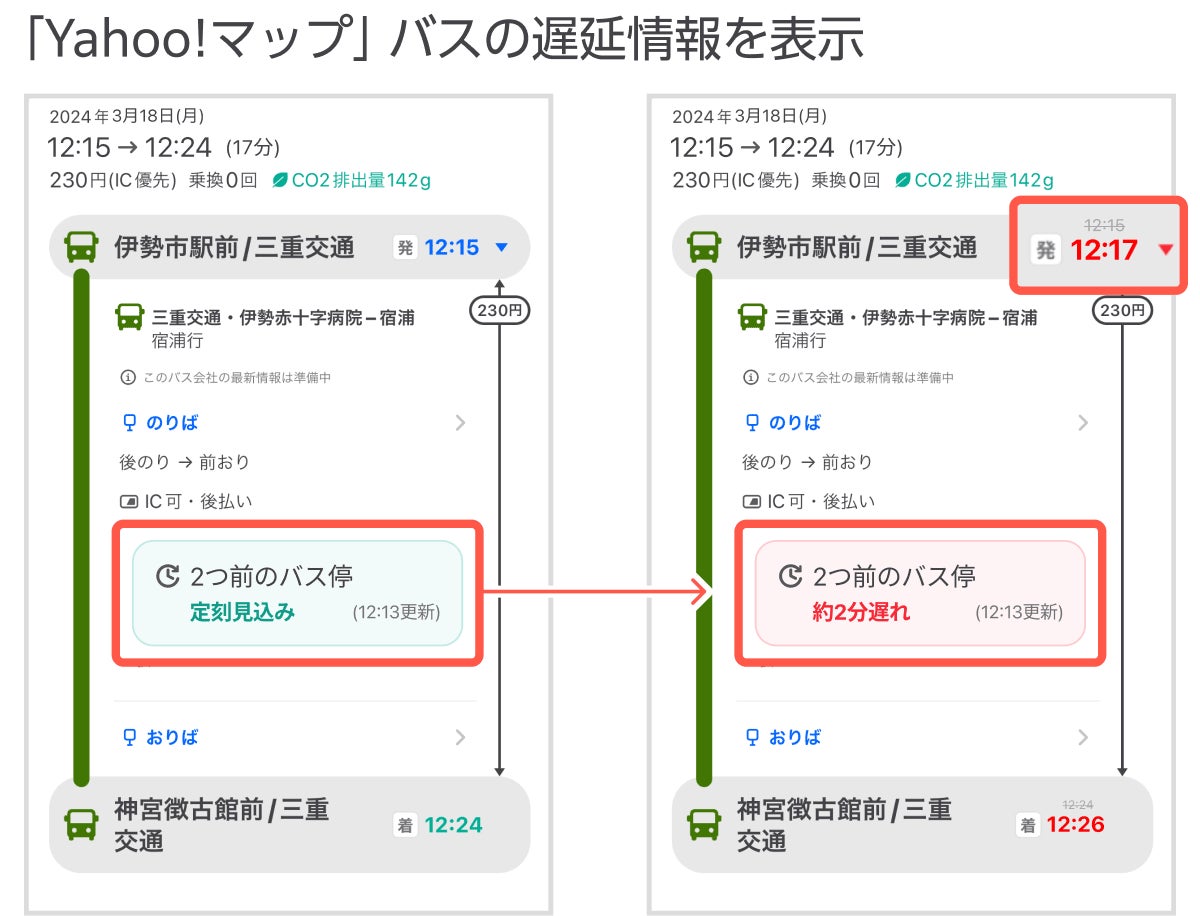Click the bus icon beside 伊勢市駅前 in left panel

coord(82,247)
